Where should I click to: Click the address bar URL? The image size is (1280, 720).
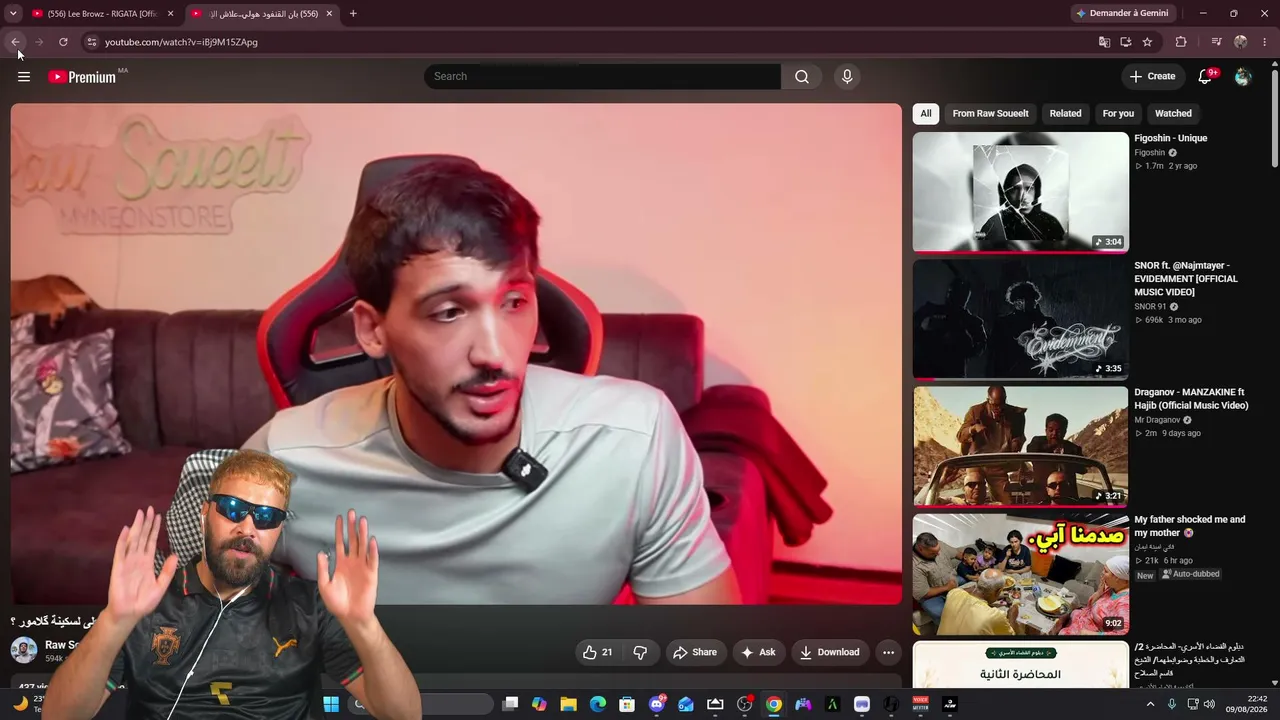[181, 42]
